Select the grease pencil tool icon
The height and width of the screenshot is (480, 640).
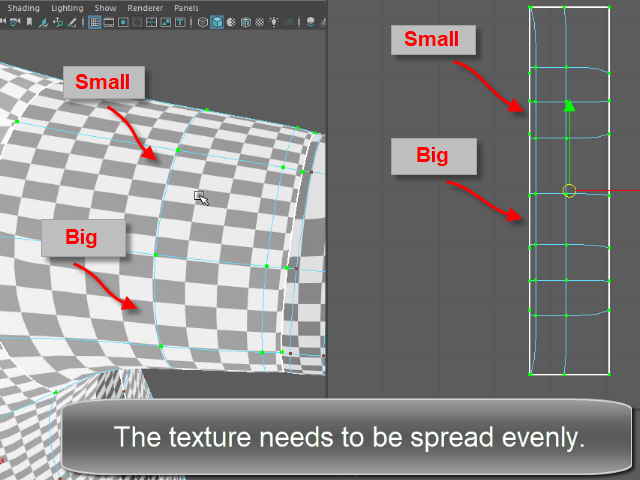click(x=73, y=21)
